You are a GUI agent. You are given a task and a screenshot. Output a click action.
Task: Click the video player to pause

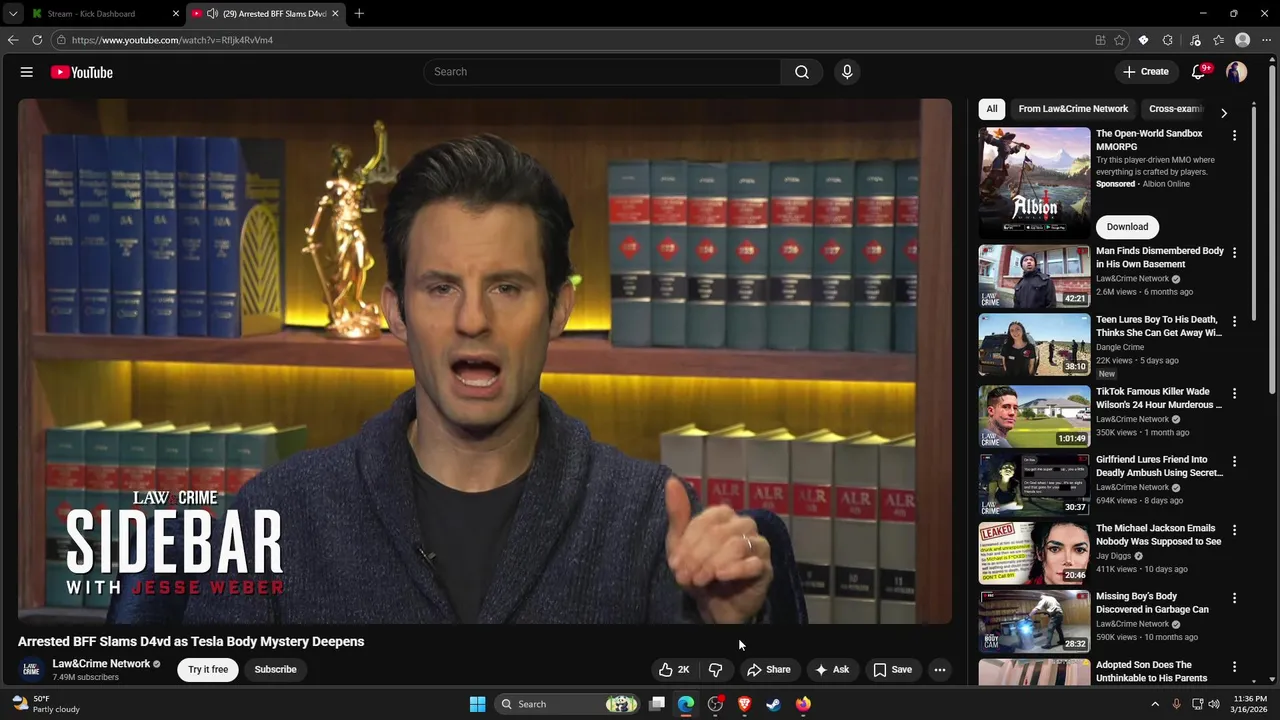point(485,361)
